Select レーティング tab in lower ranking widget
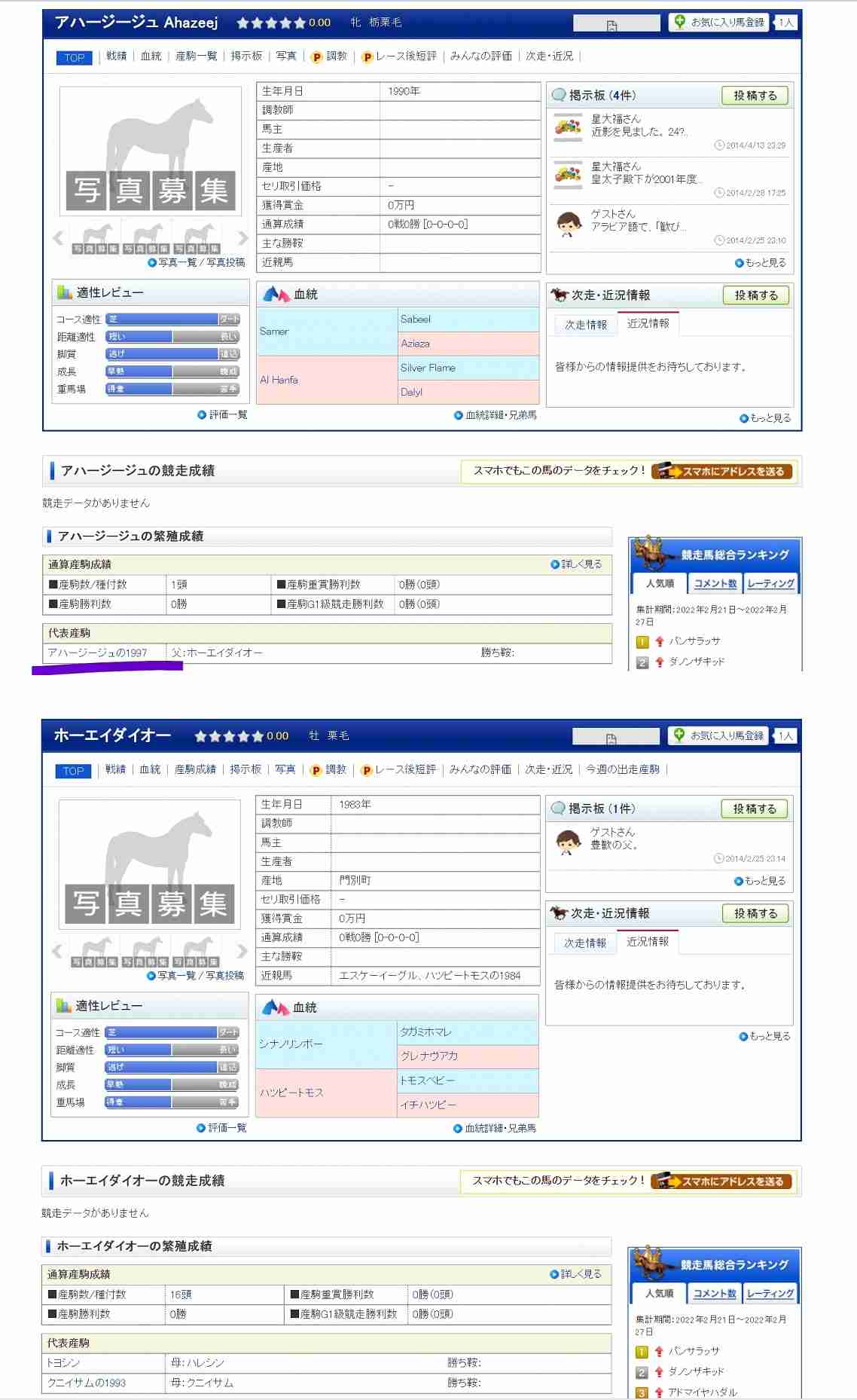Viewport: 857px width, 1400px height. (770, 1293)
